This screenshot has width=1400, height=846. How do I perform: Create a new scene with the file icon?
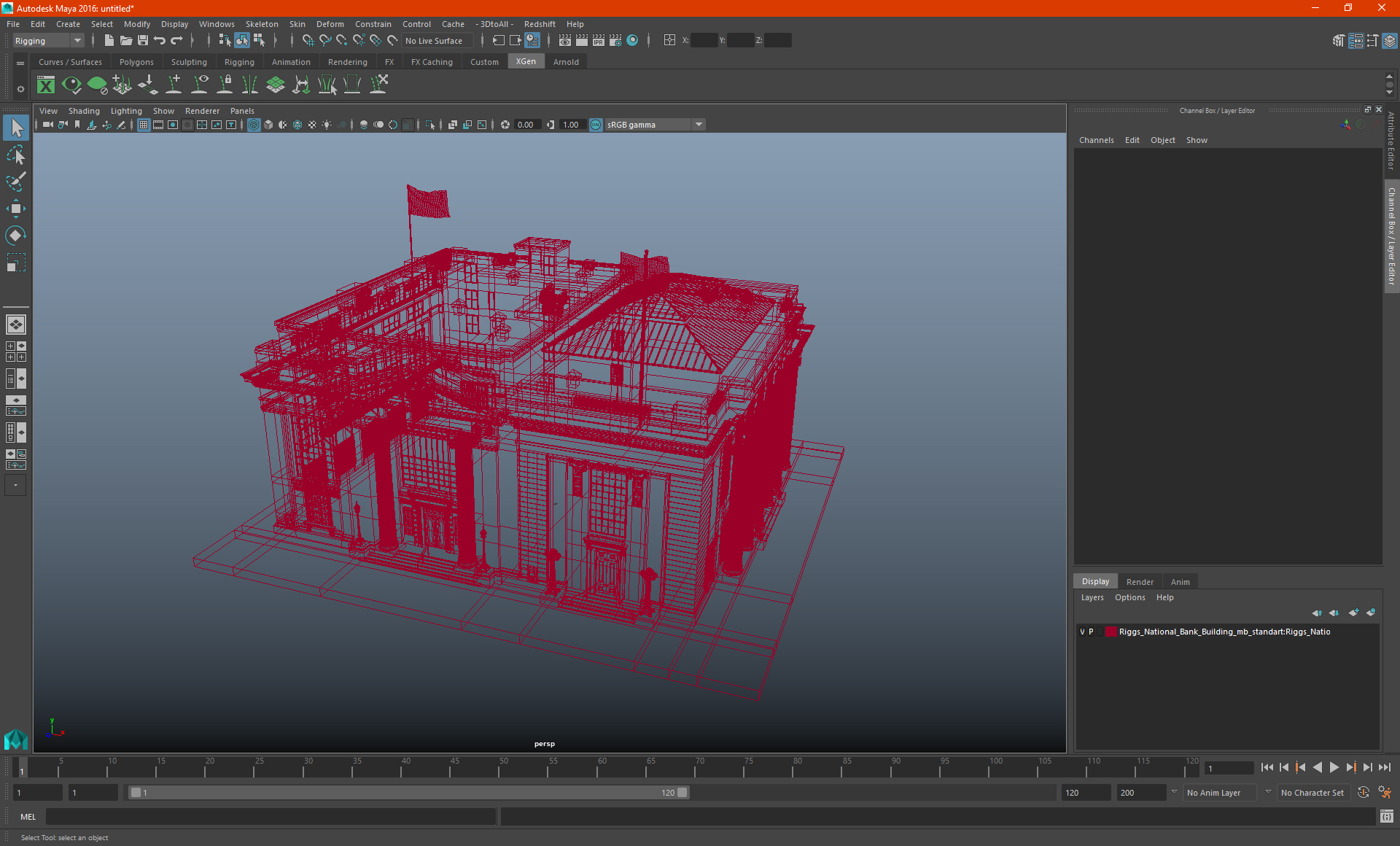tap(109, 41)
